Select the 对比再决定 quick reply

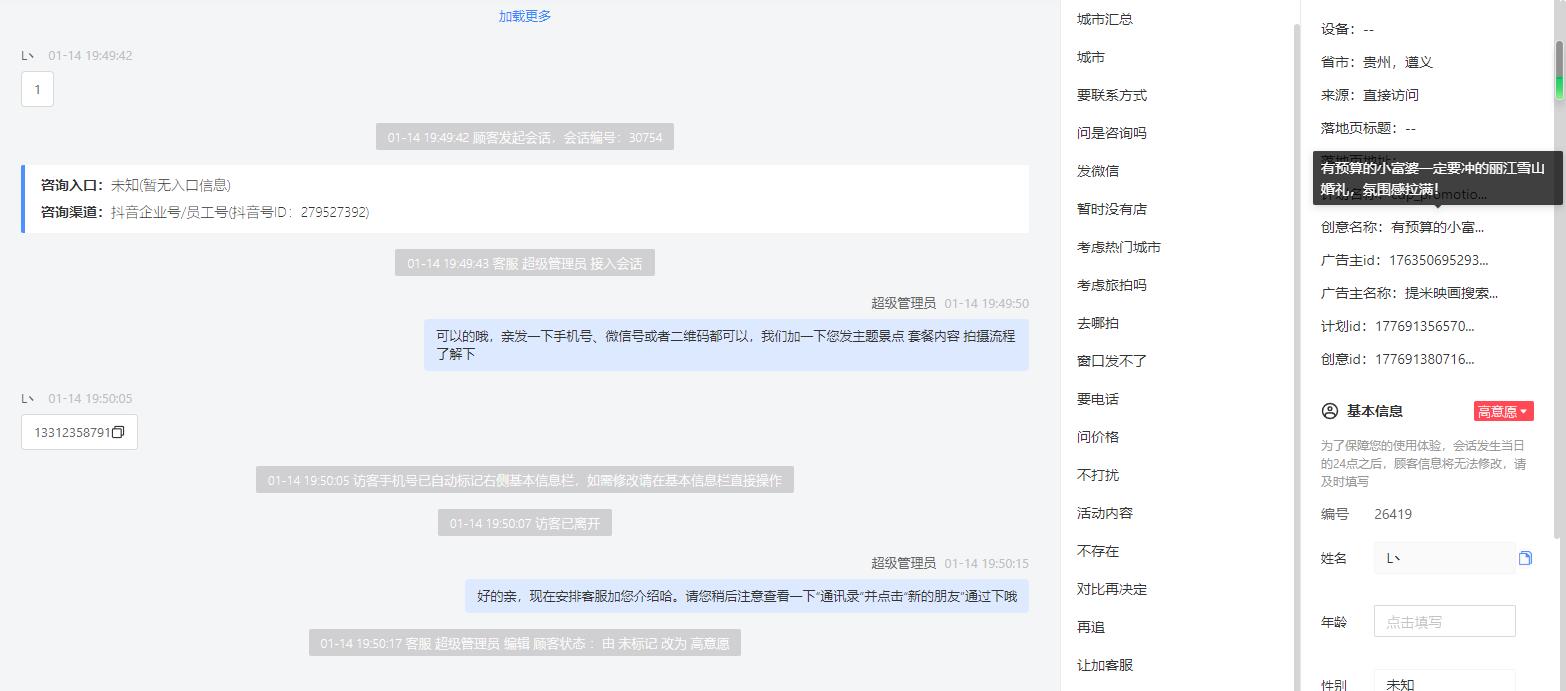click(1112, 589)
